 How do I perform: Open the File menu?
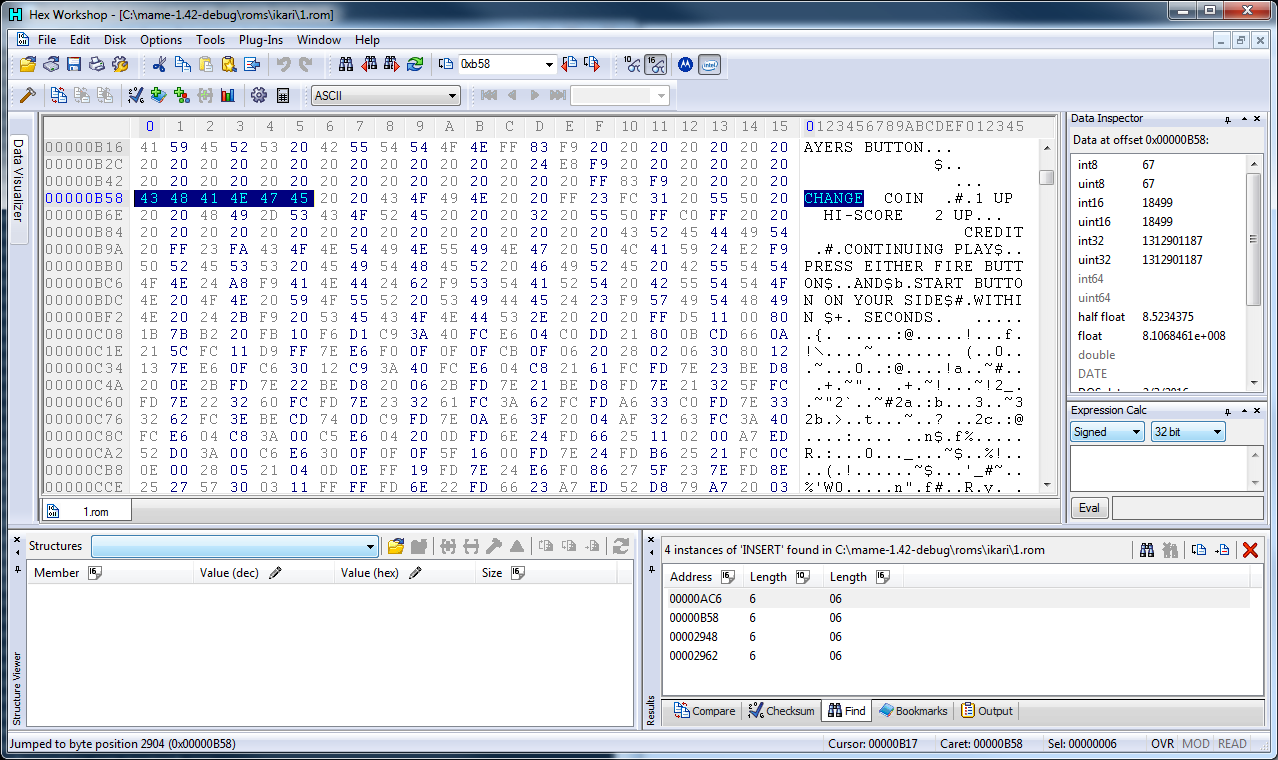[x=47, y=40]
